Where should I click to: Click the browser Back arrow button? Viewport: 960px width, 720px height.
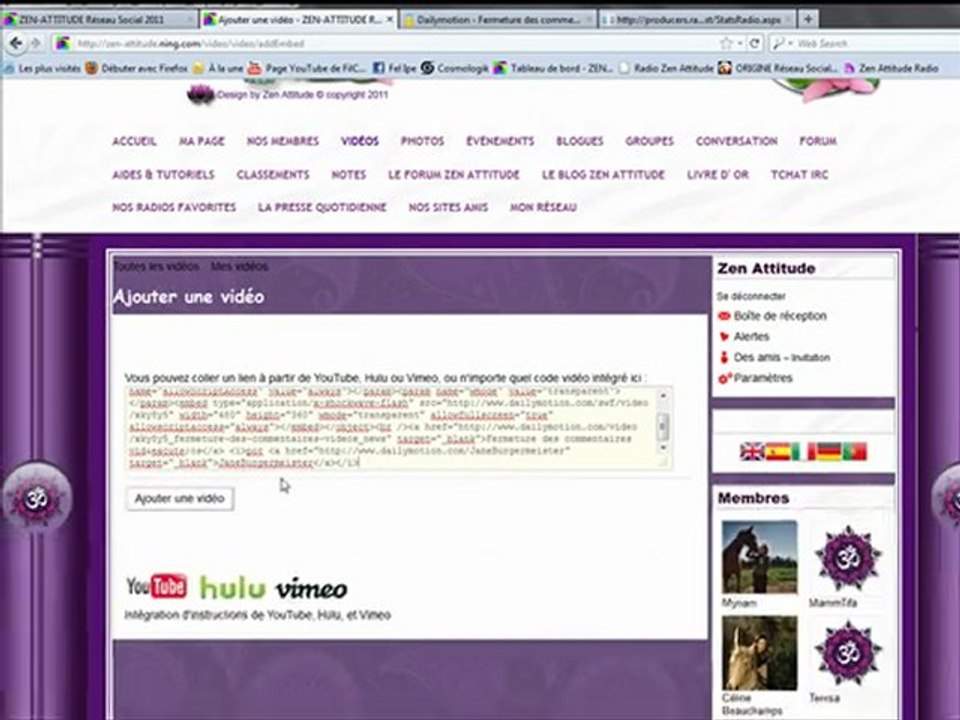click(x=16, y=43)
